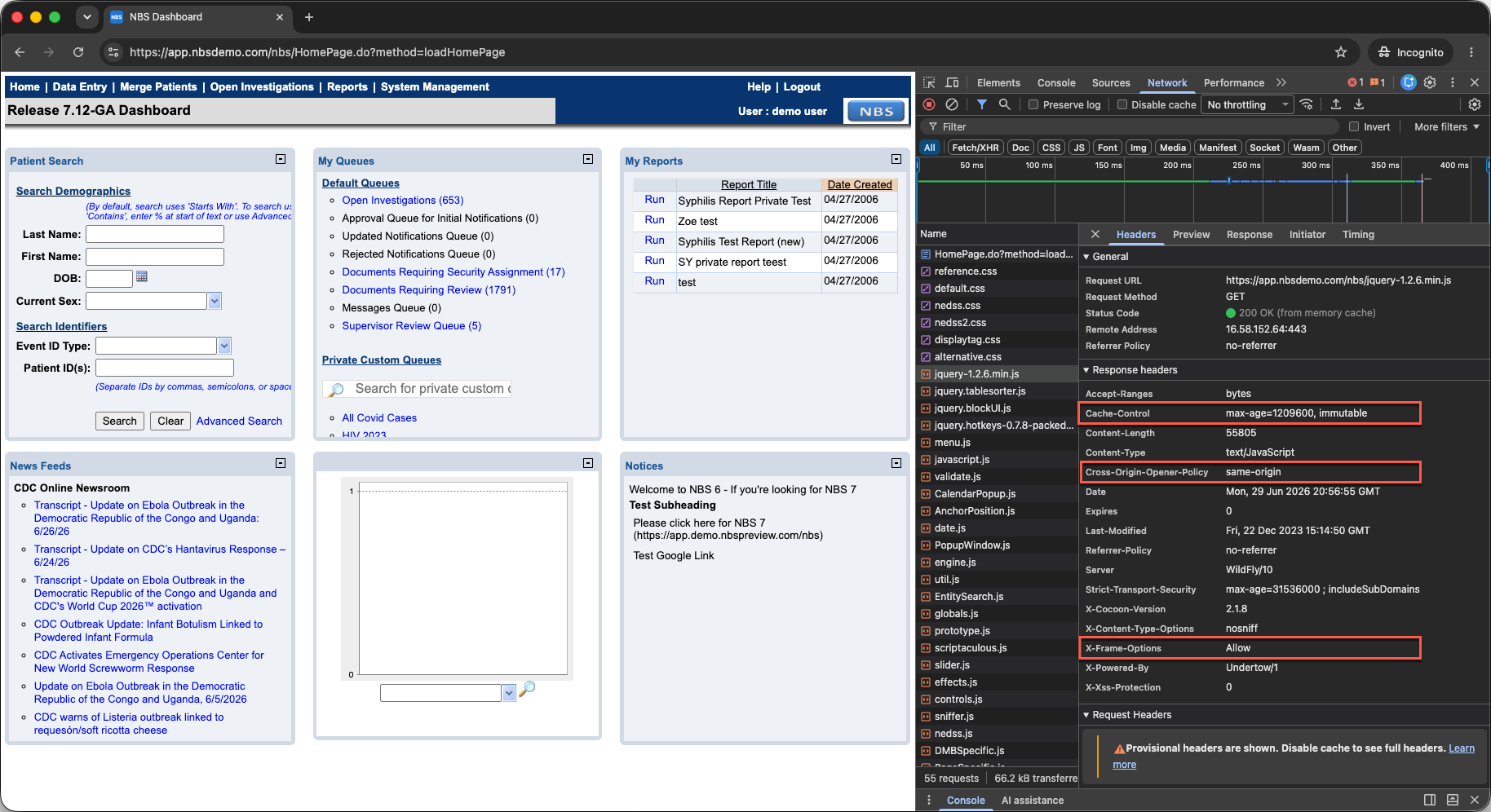Select the menu.js request row
Screen dimensions: 1491x812
(x=997, y=443)
